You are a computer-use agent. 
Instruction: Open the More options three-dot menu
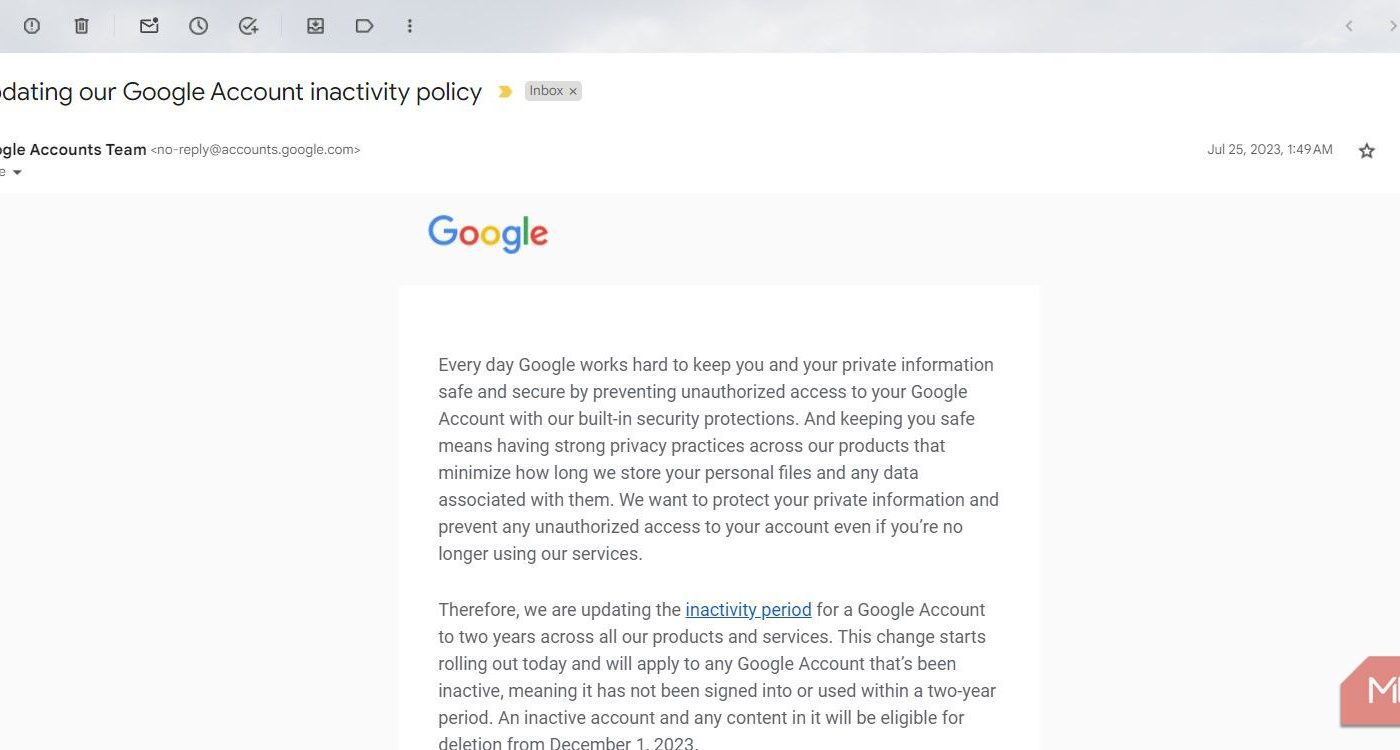pyautogui.click(x=409, y=26)
